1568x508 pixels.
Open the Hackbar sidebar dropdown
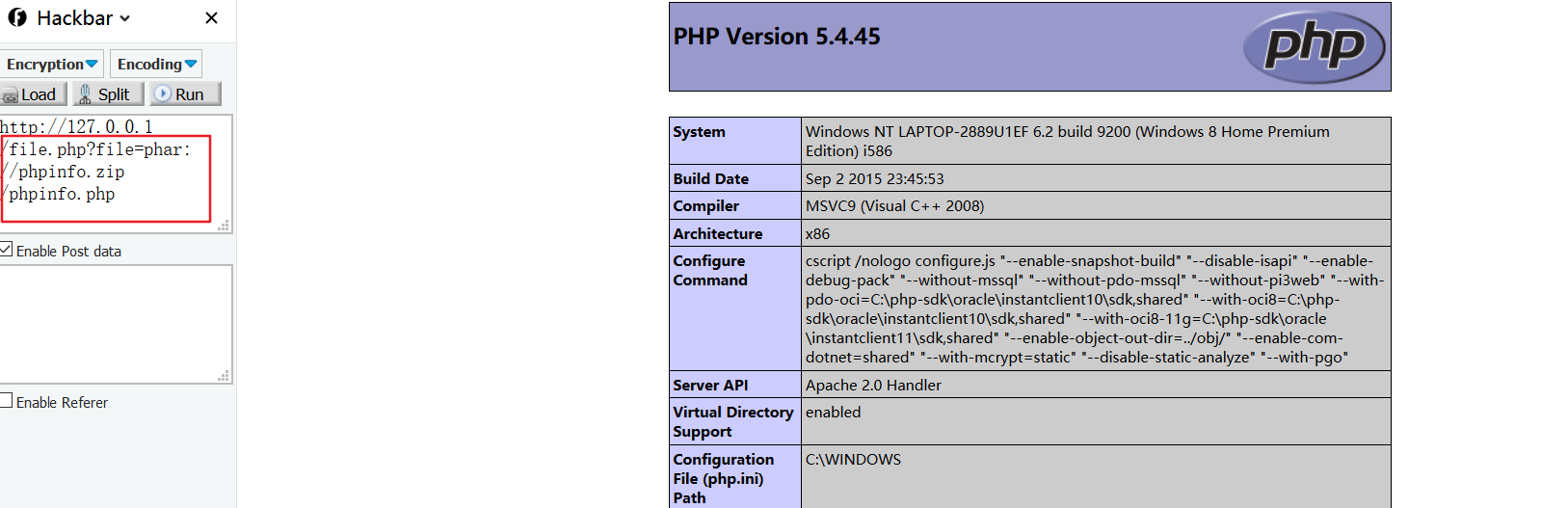(84, 18)
